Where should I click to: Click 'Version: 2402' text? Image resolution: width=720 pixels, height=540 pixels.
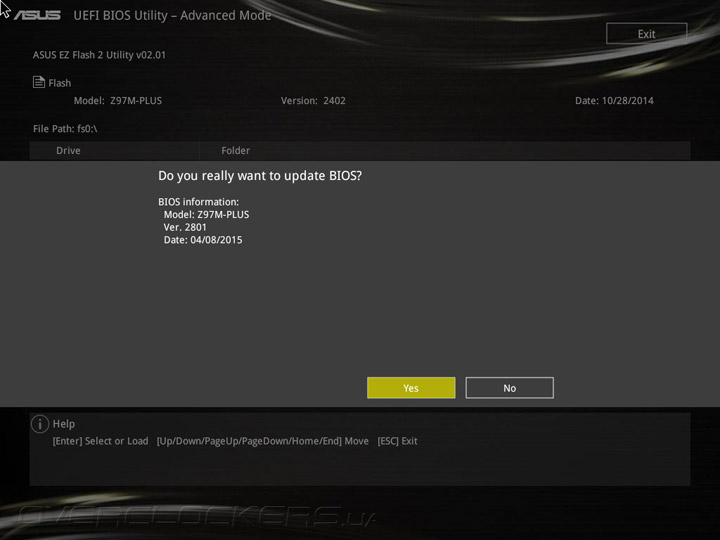point(313,101)
